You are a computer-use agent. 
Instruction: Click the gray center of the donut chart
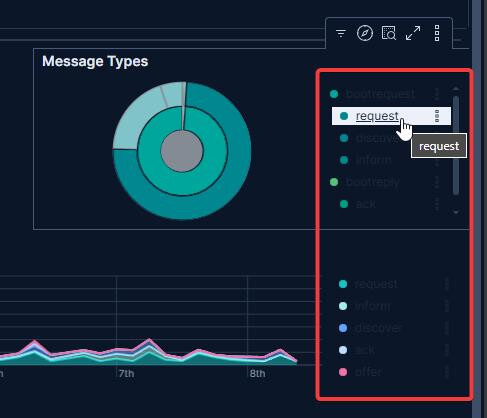pyautogui.click(x=182, y=151)
